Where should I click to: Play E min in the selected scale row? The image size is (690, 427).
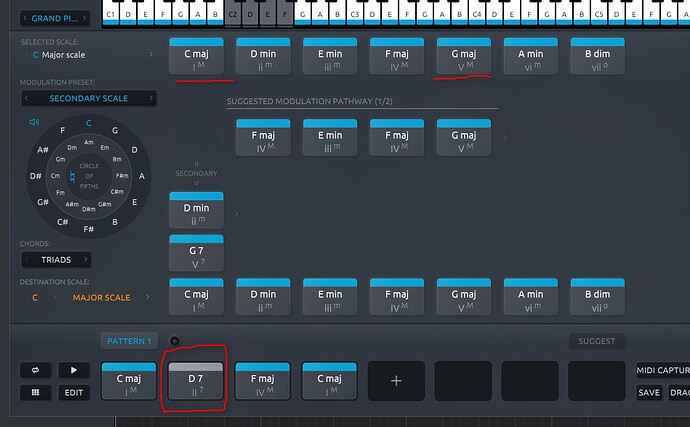[330, 56]
